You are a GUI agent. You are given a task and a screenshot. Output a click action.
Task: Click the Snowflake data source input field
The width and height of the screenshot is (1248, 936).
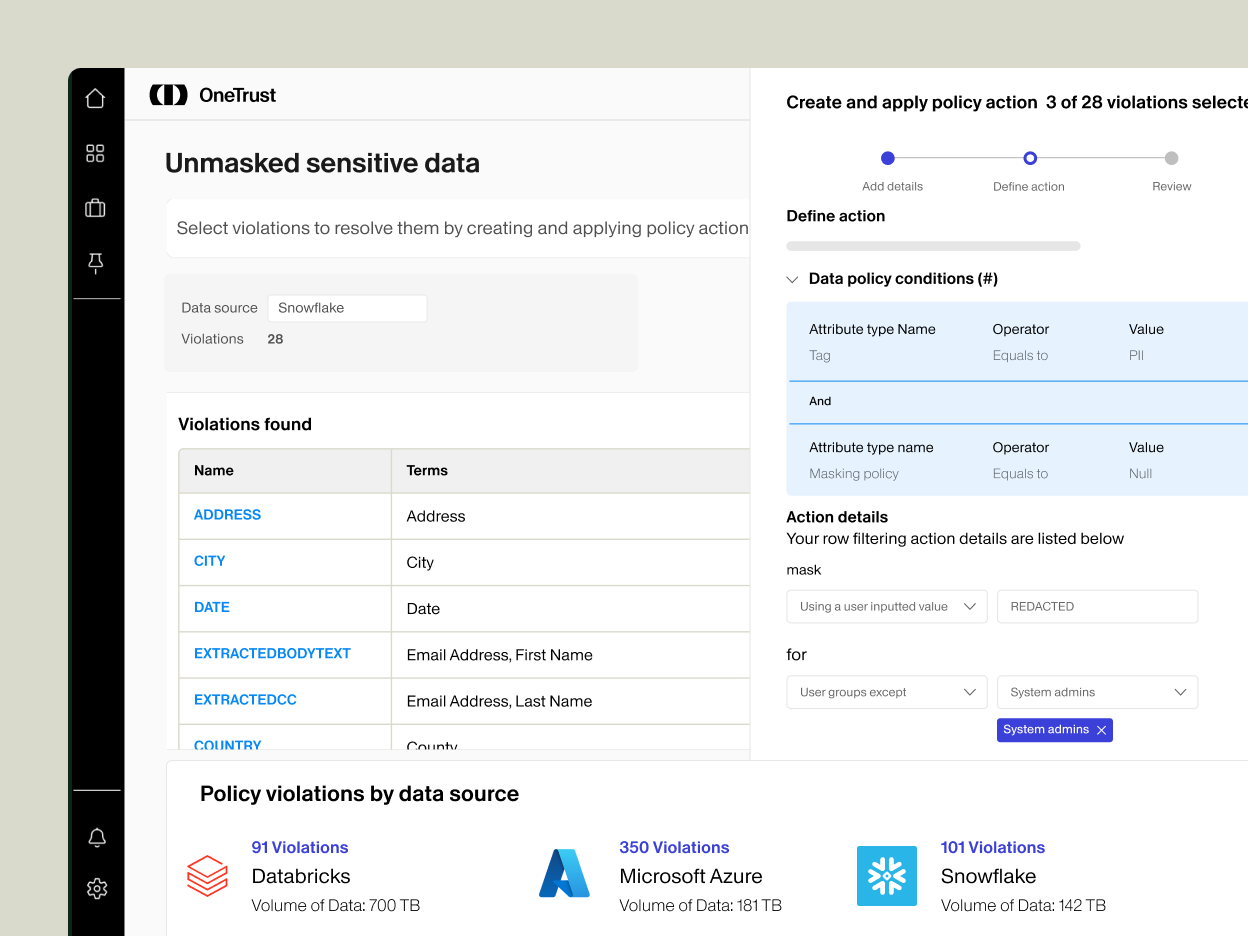(347, 308)
